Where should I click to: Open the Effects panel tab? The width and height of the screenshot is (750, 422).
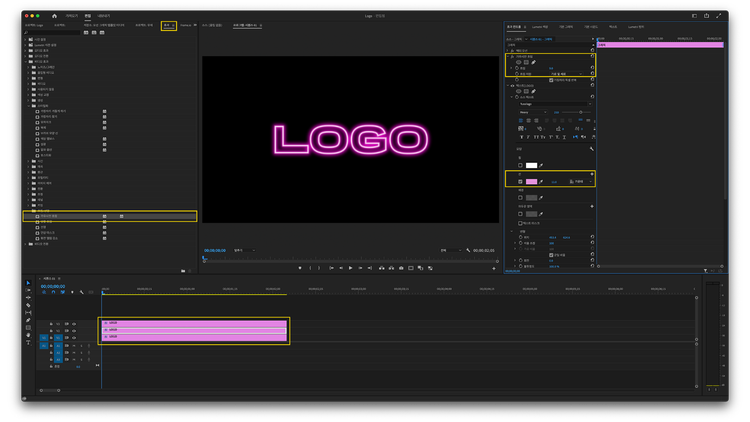pyautogui.click(x=167, y=25)
